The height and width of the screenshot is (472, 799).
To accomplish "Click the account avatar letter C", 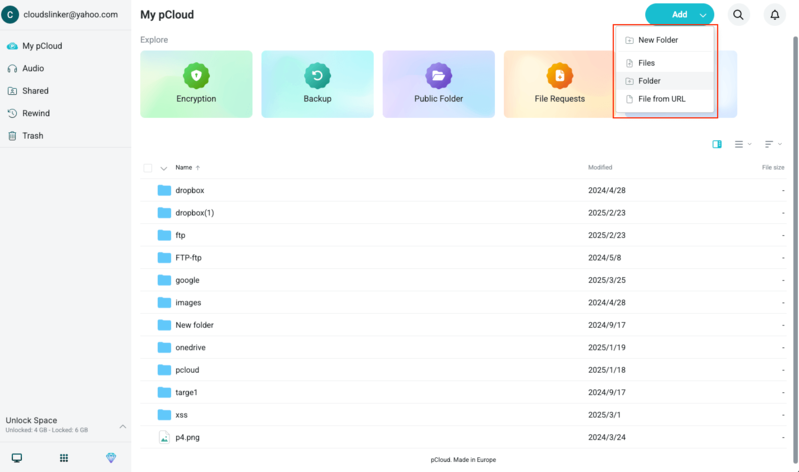I will point(10,14).
